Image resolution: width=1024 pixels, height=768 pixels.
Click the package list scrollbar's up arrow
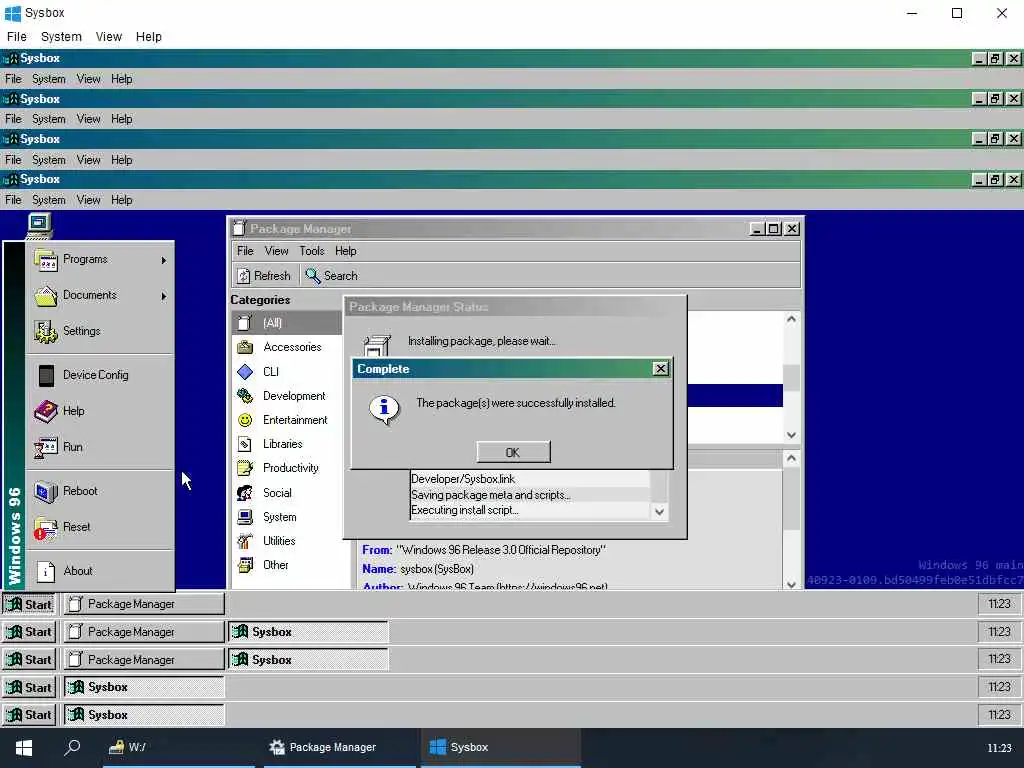coord(792,319)
